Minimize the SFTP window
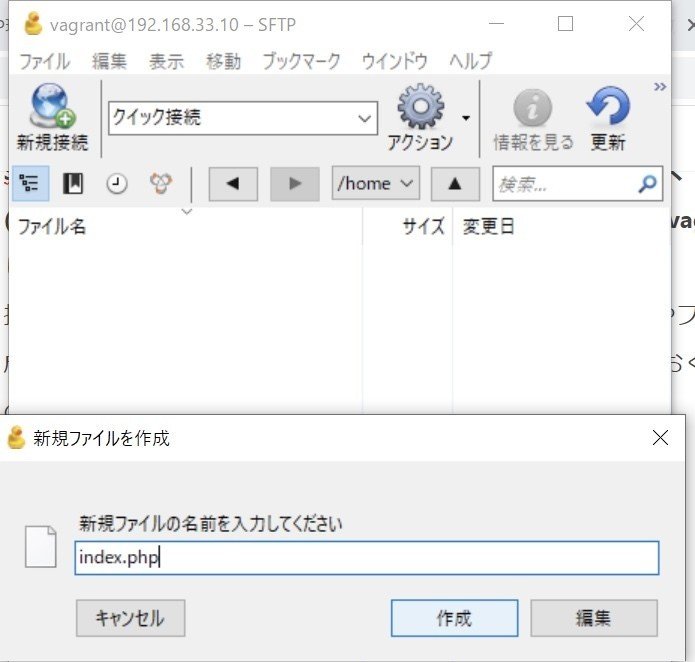This screenshot has height=662, width=695. coord(496,23)
